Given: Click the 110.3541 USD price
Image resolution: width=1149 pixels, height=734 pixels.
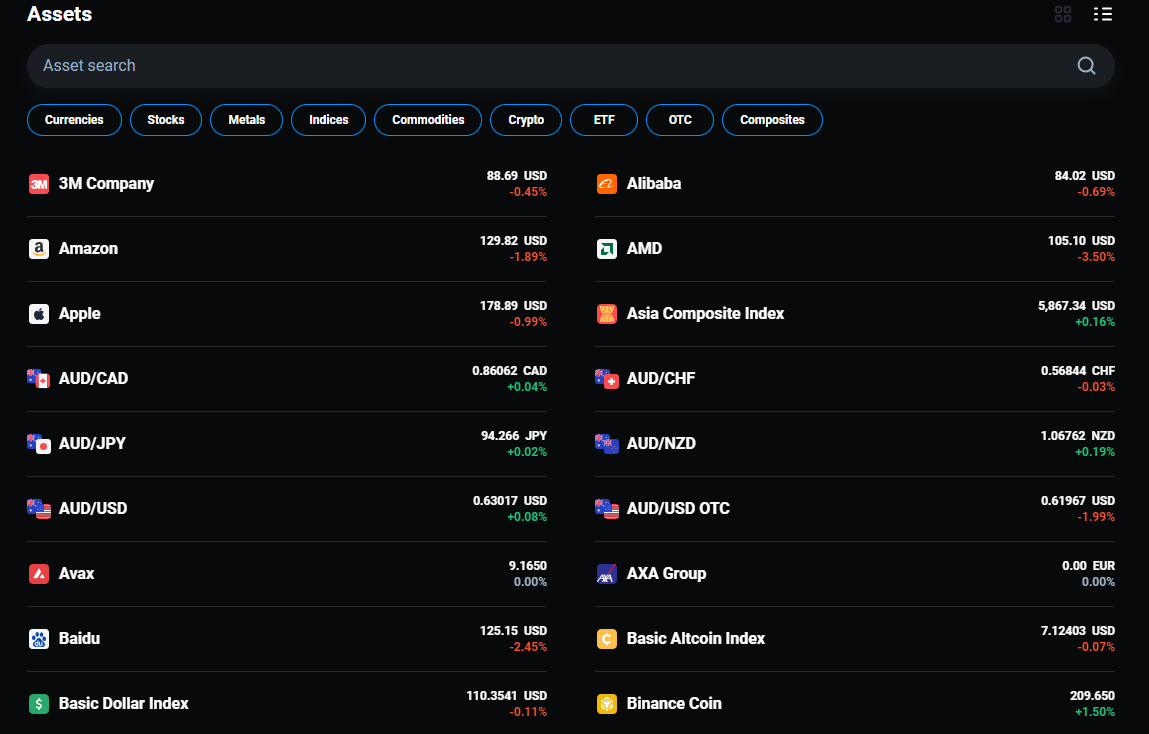Looking at the screenshot, I should click(506, 696).
